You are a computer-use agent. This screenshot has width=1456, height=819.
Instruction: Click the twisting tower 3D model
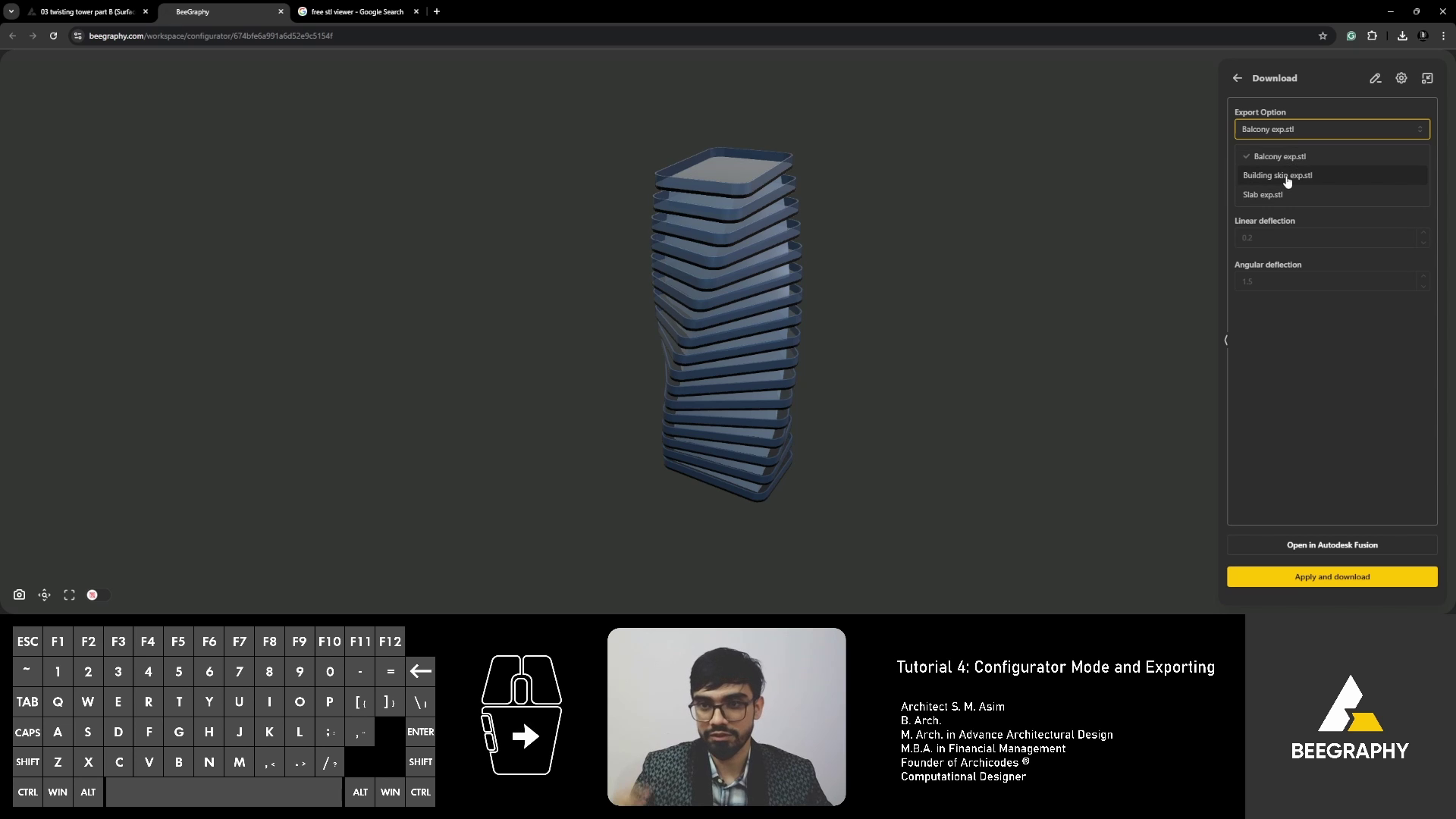tap(726, 325)
